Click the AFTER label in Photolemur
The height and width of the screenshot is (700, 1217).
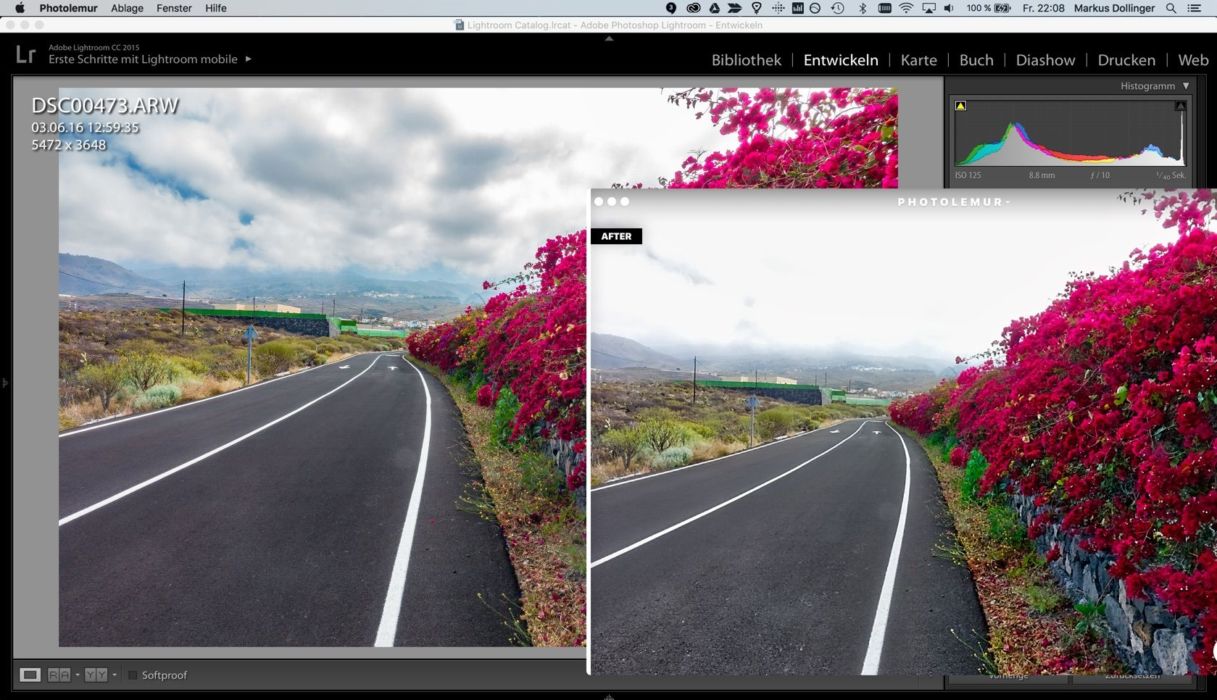tap(616, 236)
